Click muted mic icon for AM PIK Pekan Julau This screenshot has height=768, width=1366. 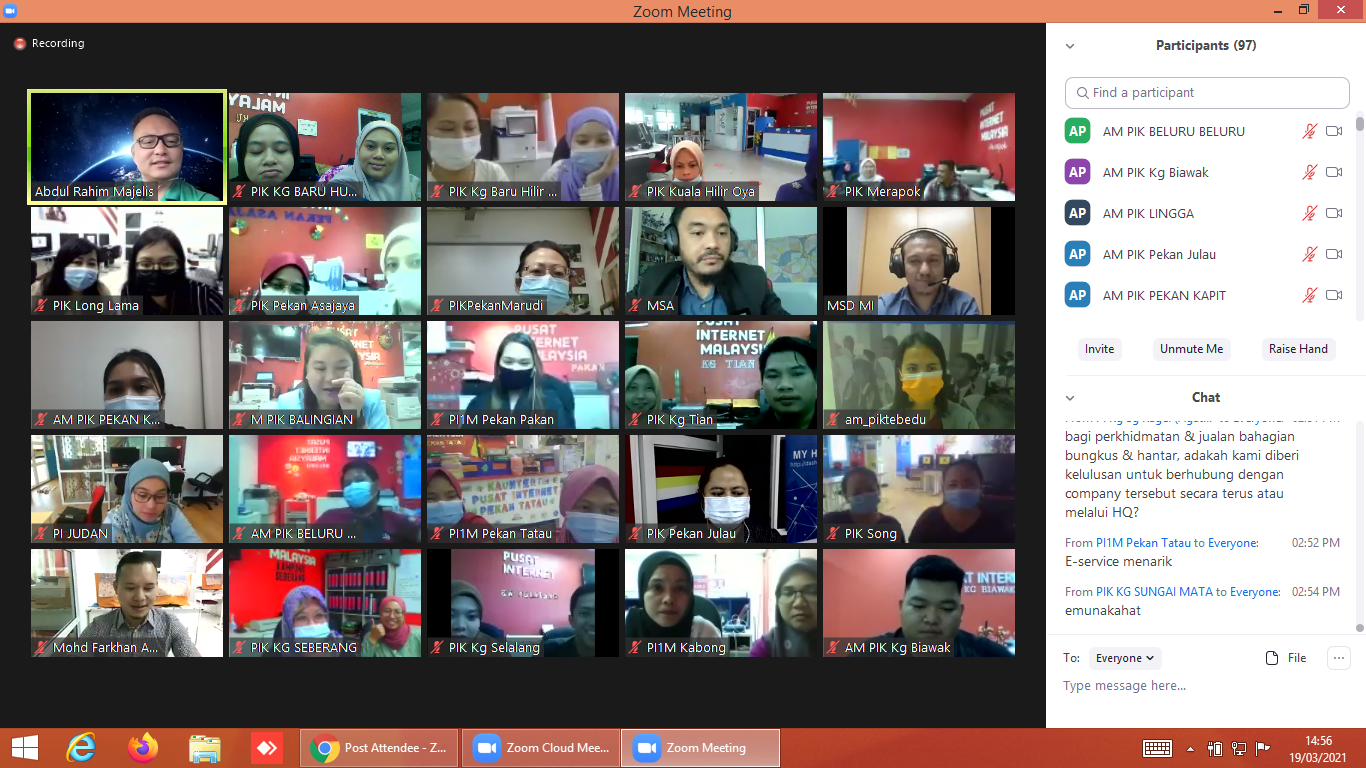[1309, 254]
